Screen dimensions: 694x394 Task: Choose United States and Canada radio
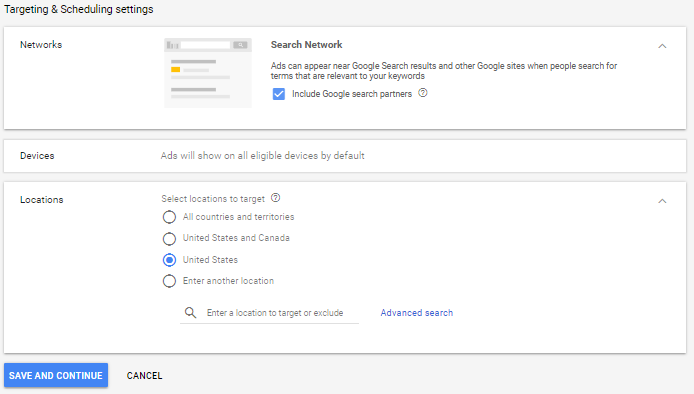[169, 239]
